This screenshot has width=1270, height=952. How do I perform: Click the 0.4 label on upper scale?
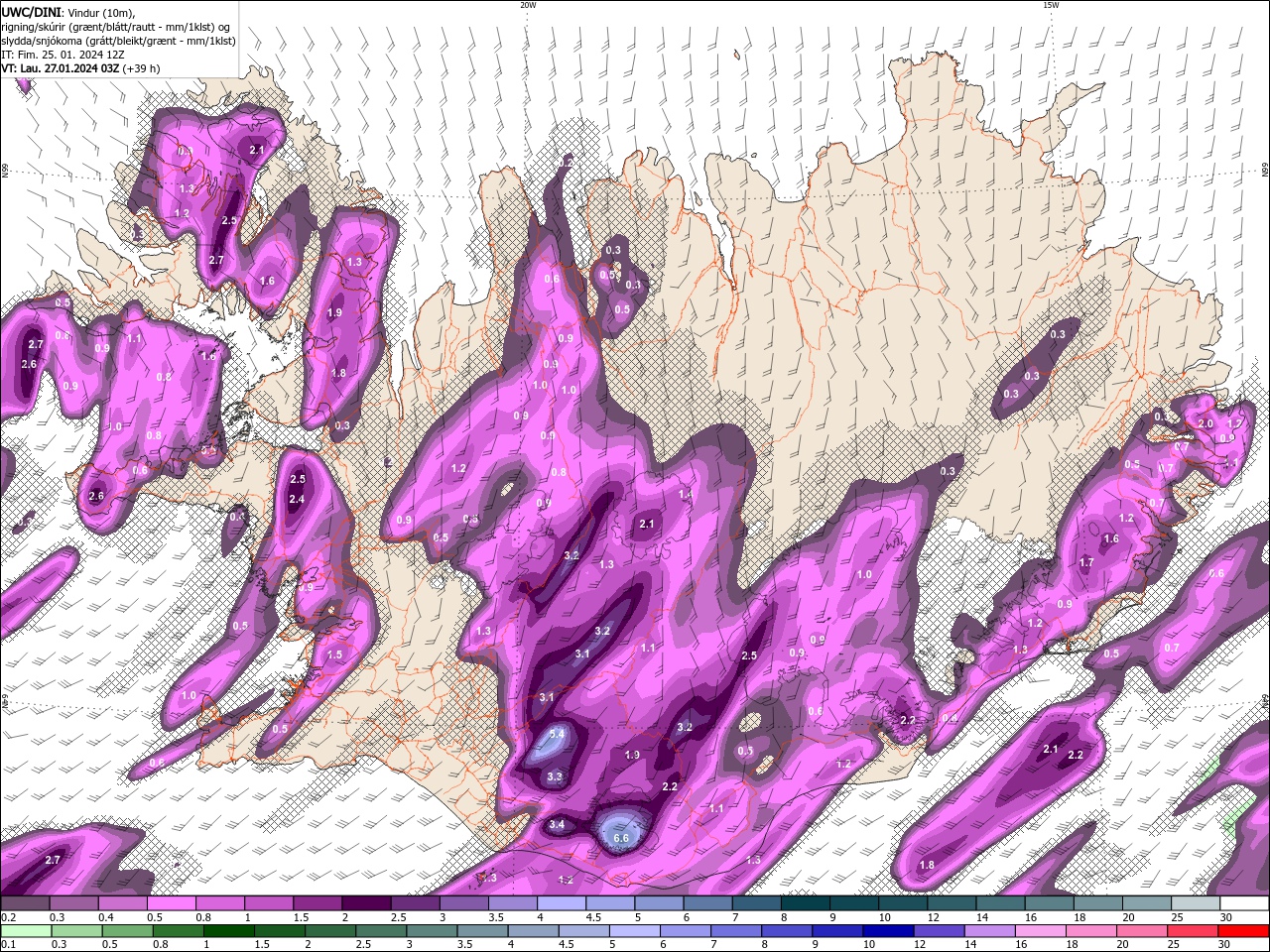coord(106,917)
